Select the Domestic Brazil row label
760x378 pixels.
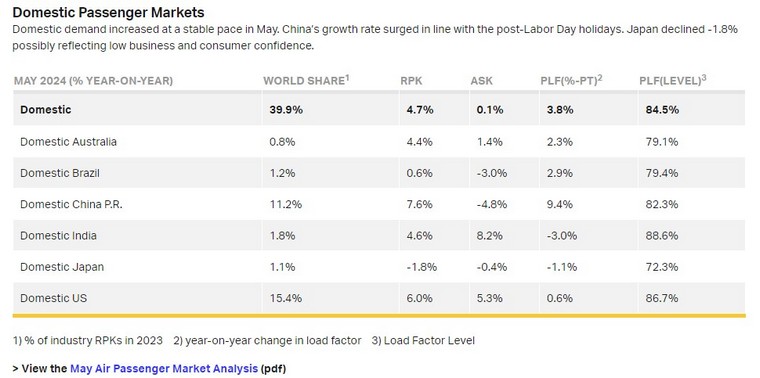(x=60, y=173)
